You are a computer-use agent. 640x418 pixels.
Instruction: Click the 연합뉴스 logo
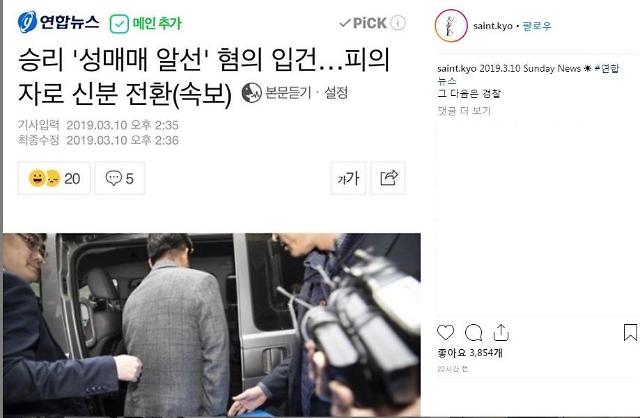click(58, 22)
